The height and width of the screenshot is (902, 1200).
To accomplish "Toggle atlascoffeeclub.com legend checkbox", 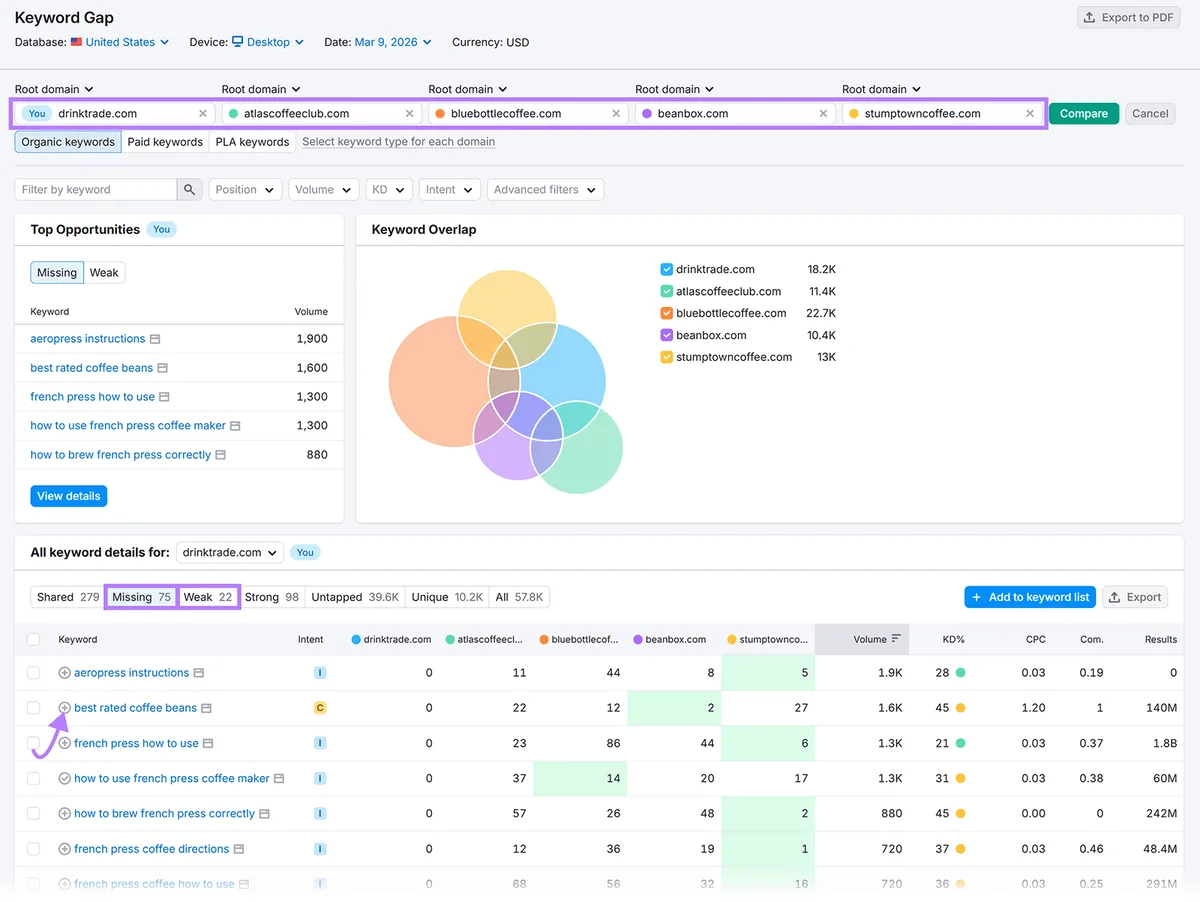I will click(667, 292).
